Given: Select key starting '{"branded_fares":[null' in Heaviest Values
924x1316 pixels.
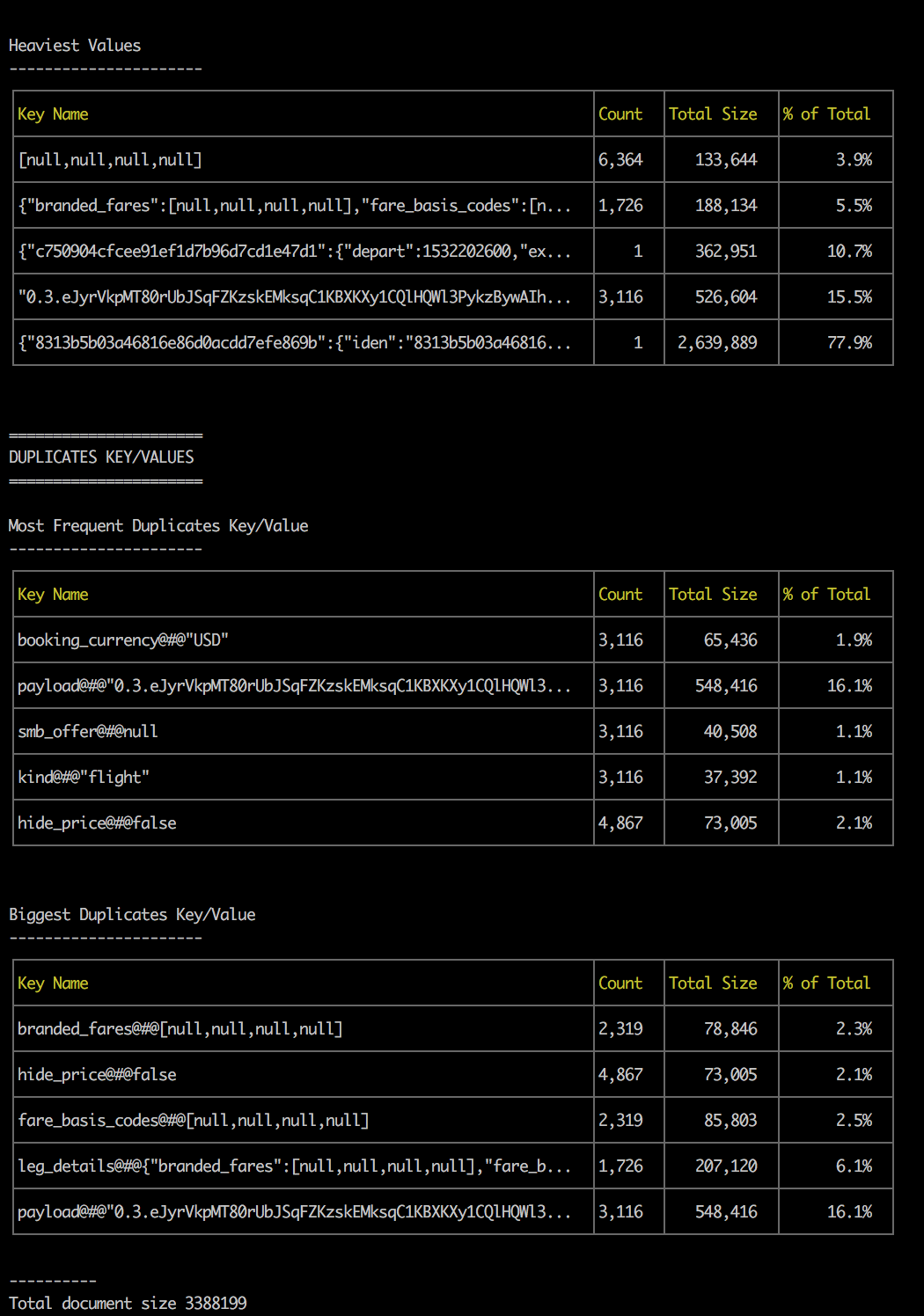Looking at the screenshot, I should [295, 206].
